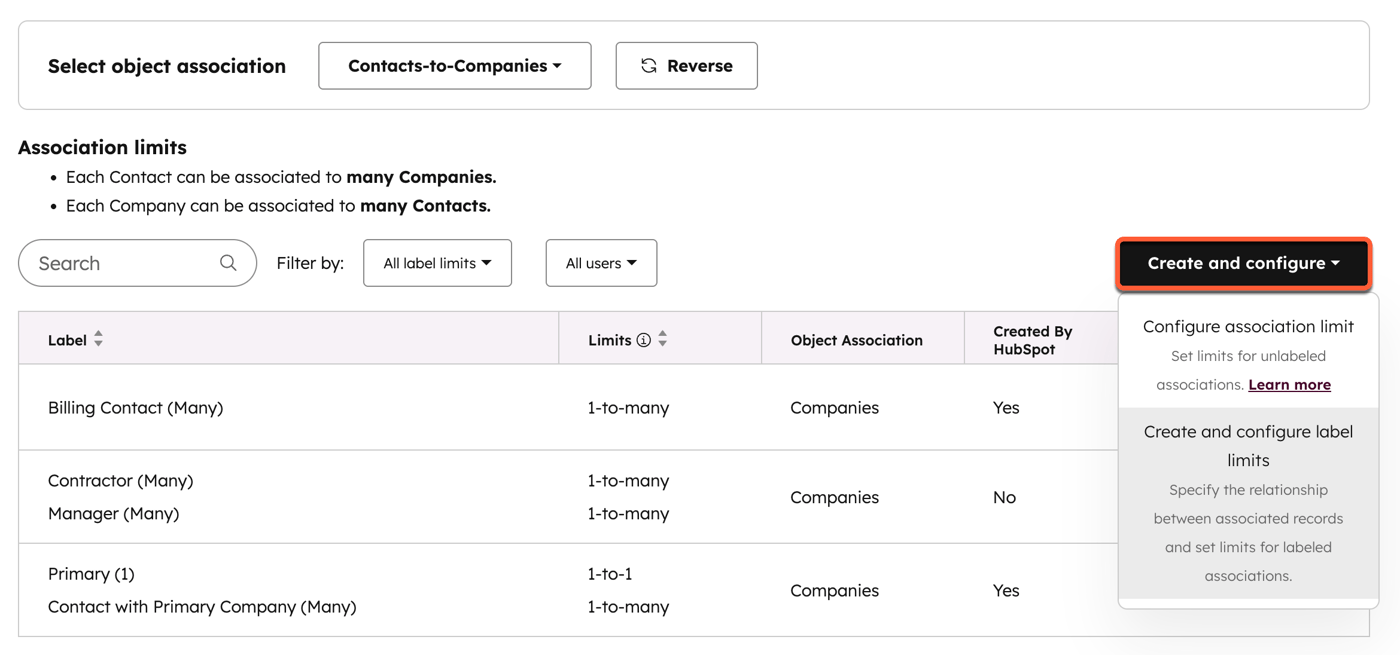Click the Contractor (Many) label entry

(120, 480)
